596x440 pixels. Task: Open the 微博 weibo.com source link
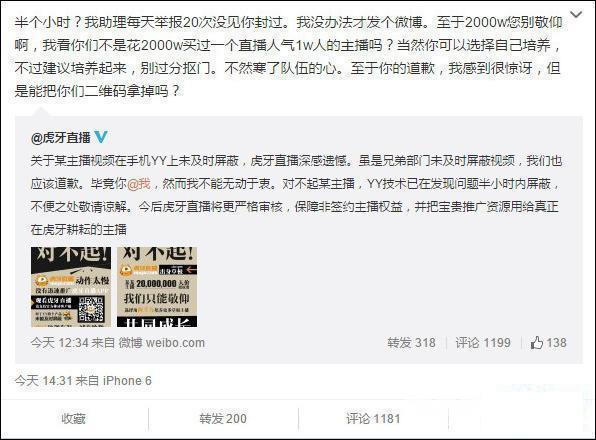162,343
